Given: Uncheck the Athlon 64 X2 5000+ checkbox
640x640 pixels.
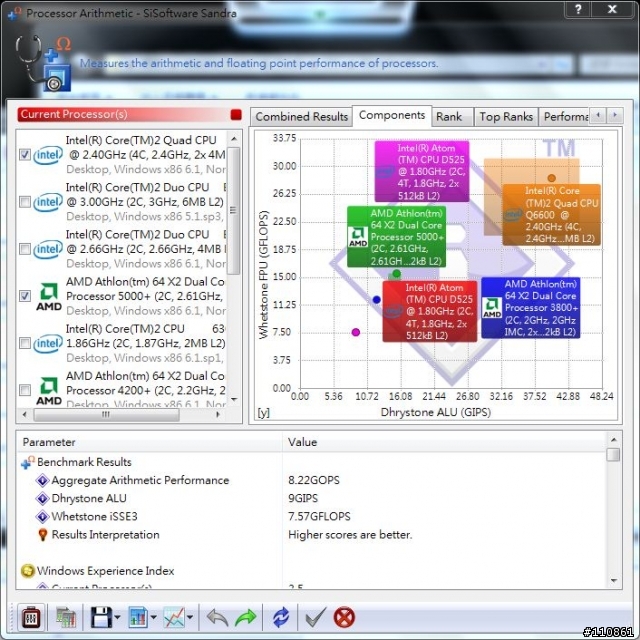Looking at the screenshot, I should point(25,296).
